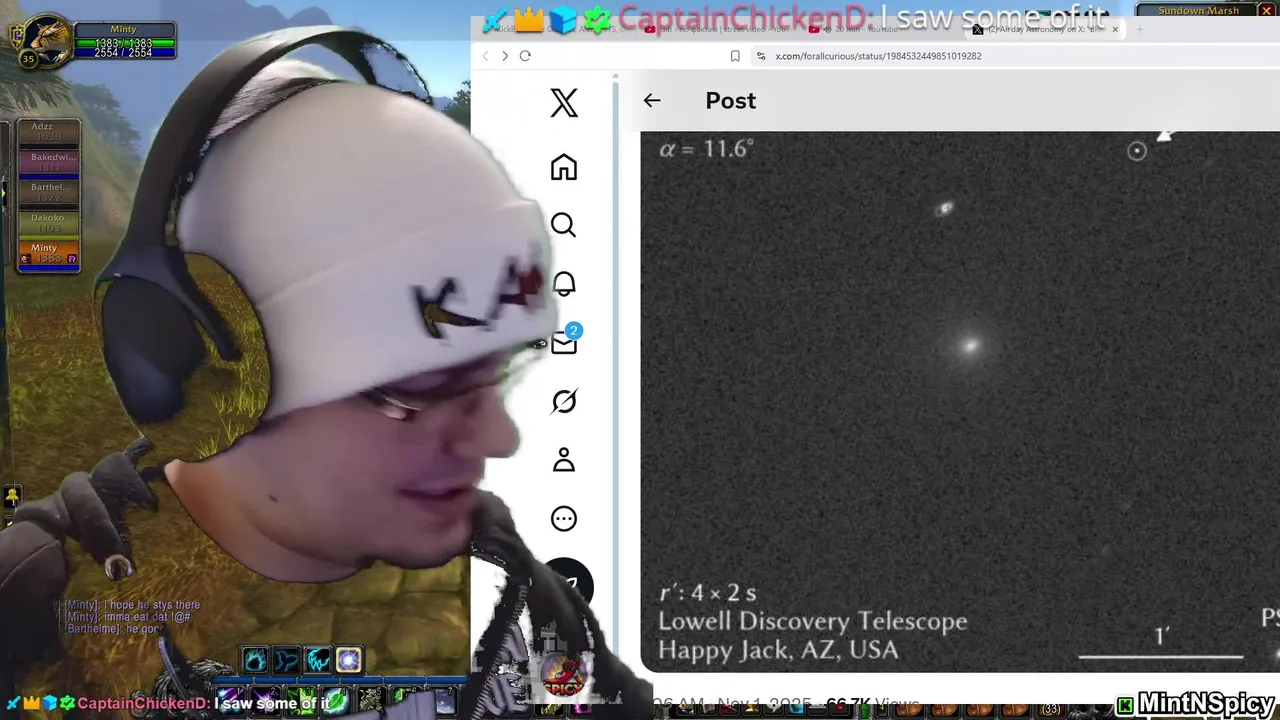Open site settings icon in address bar
This screenshot has width=1280, height=720.
pos(761,56)
